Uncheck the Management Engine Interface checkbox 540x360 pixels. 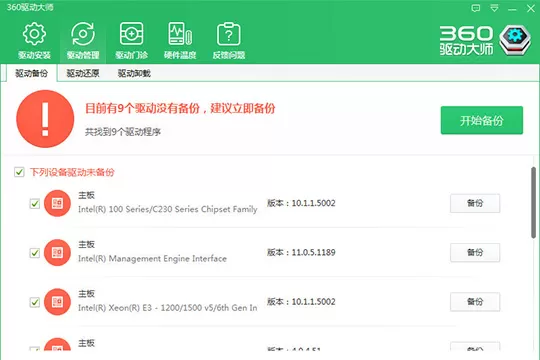coord(35,253)
